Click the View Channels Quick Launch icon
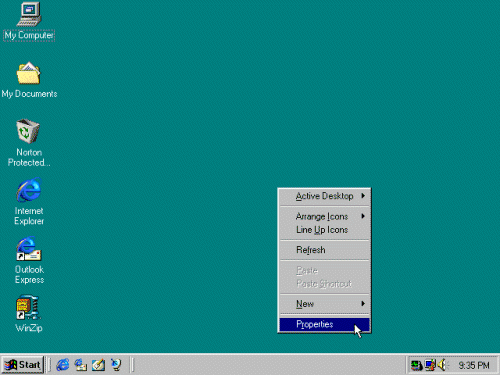Viewport: 500px width, 375px height. 116,365
